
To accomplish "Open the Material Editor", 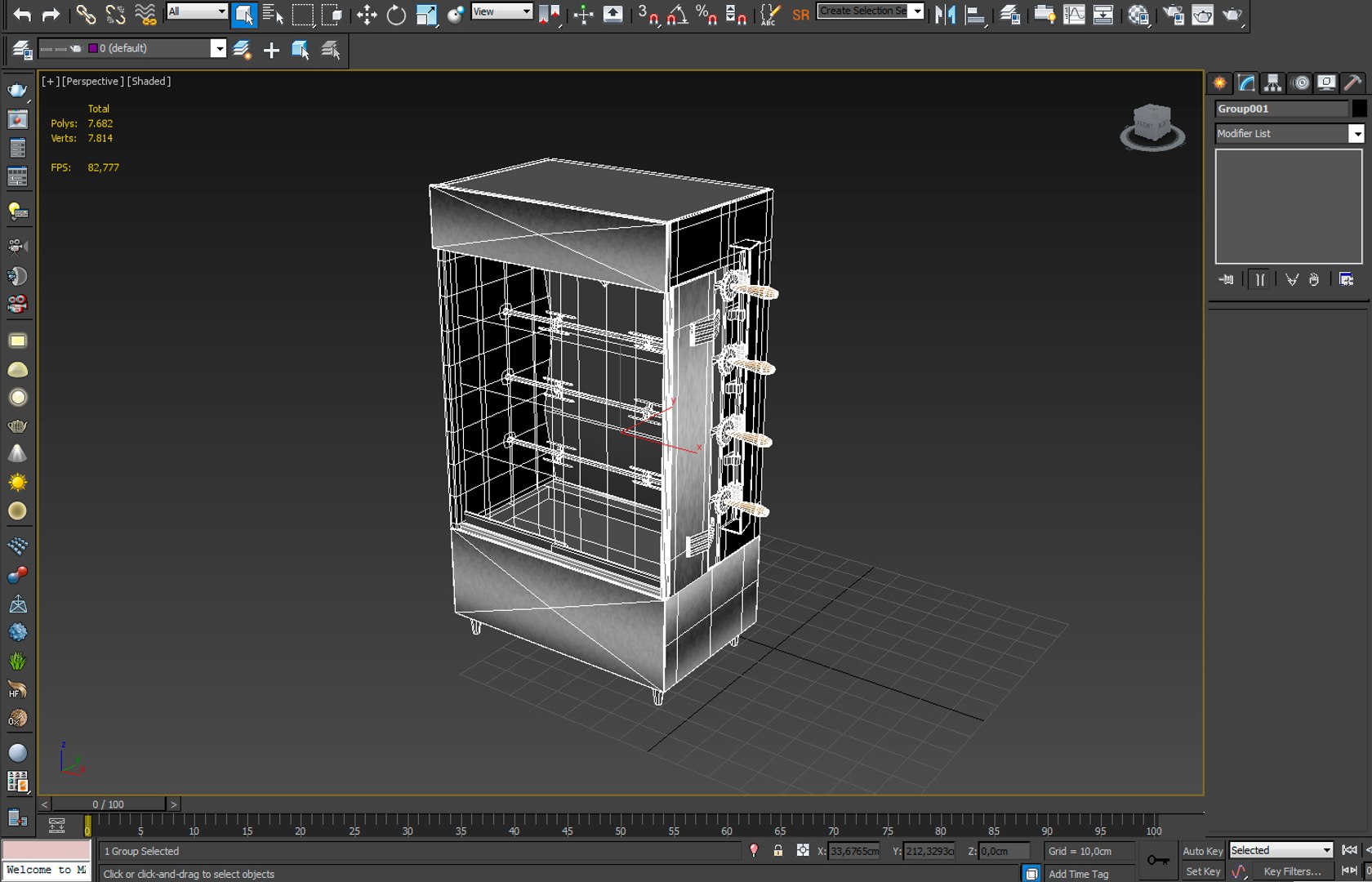I will pyautogui.click(x=1138, y=14).
